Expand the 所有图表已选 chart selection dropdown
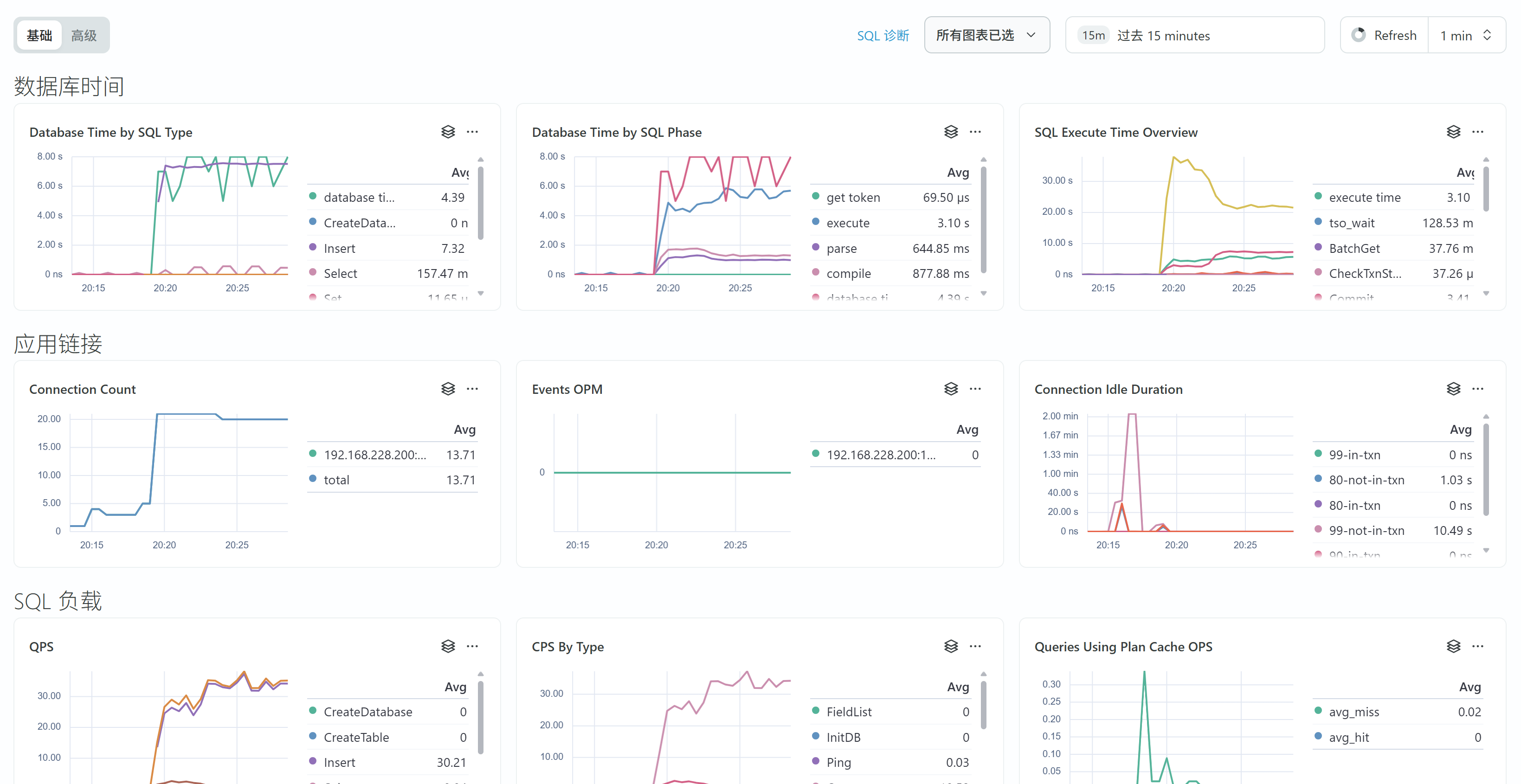 pos(986,35)
